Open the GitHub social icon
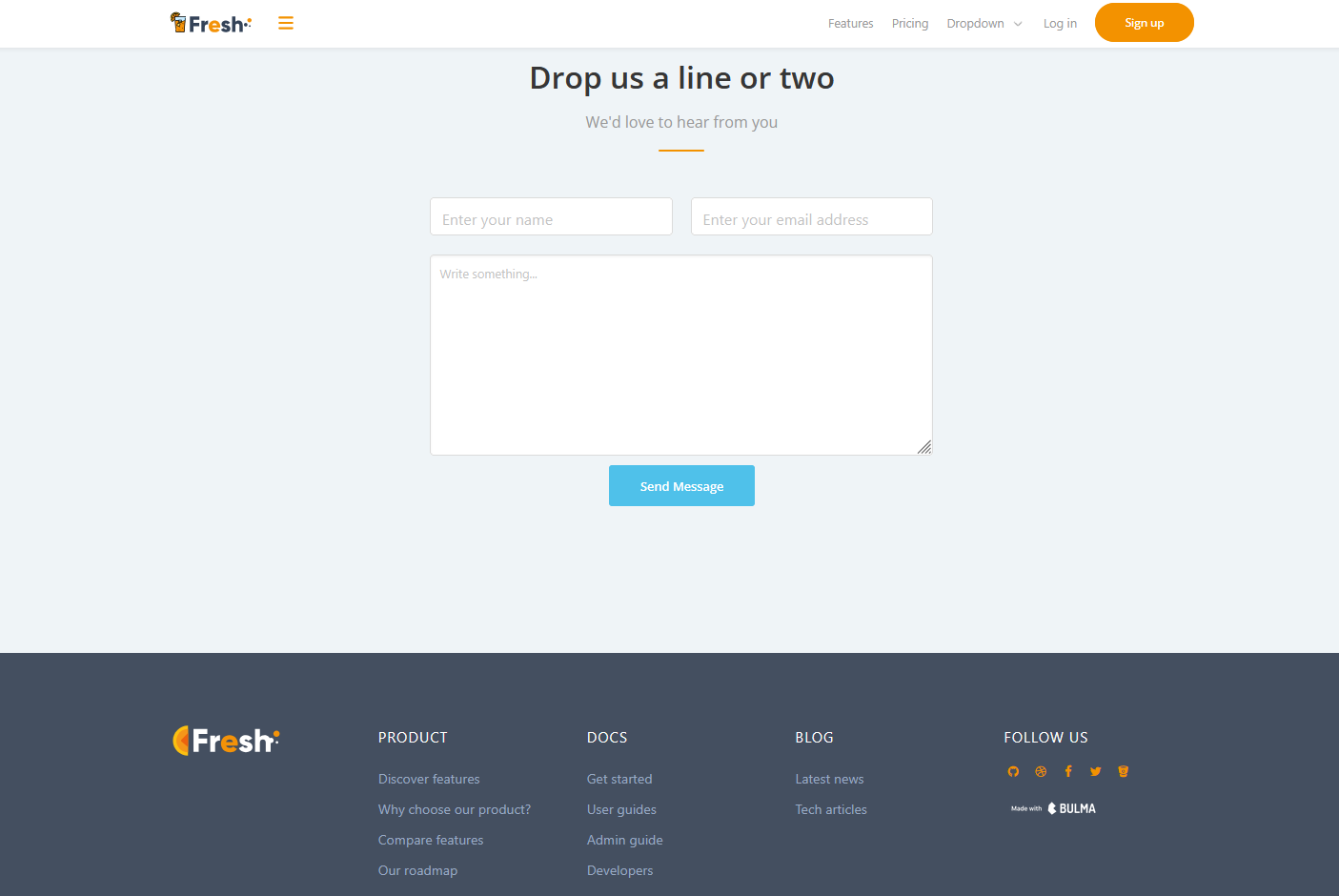Image resolution: width=1339 pixels, height=896 pixels. click(1013, 772)
